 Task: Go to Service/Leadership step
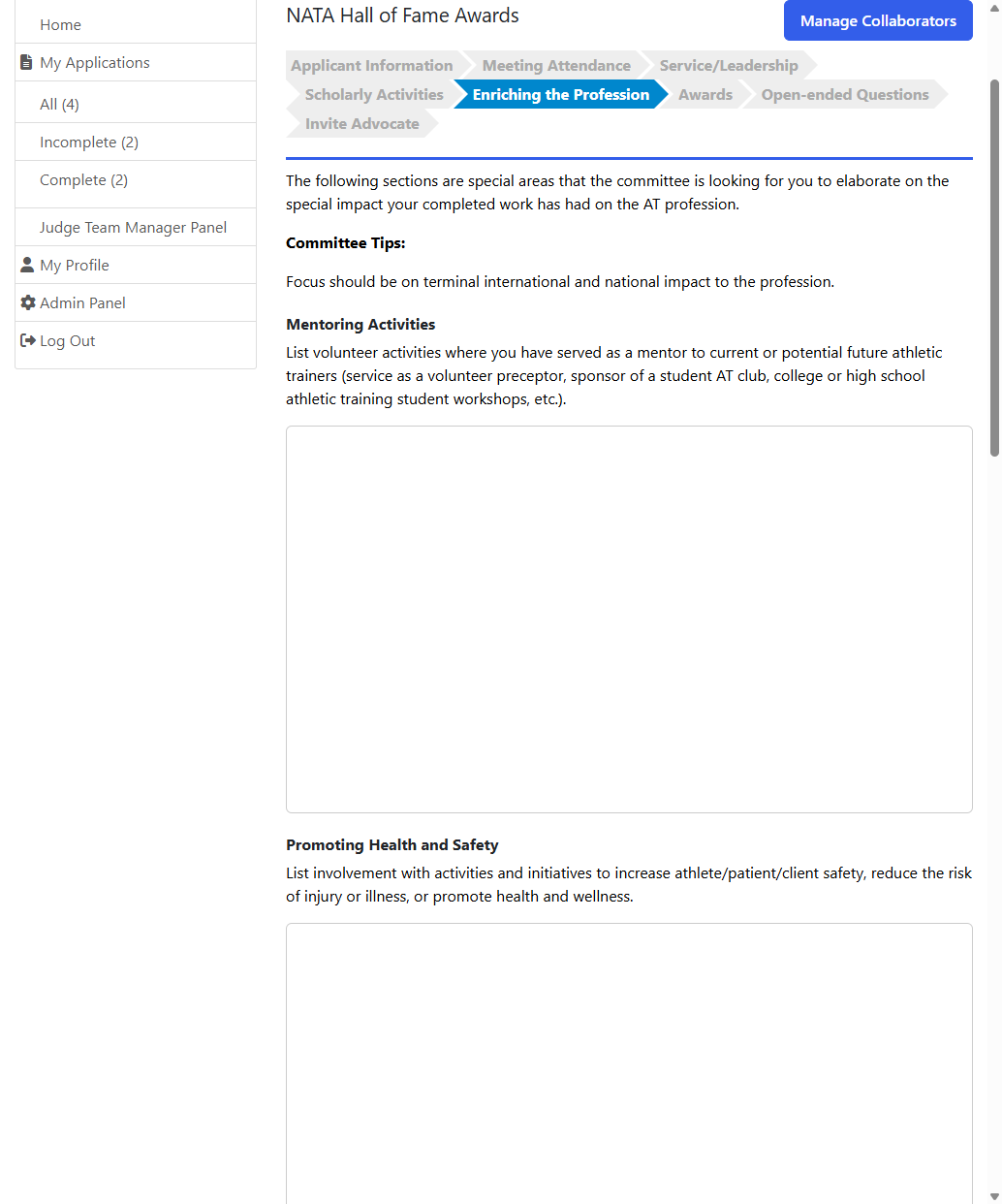coord(729,65)
